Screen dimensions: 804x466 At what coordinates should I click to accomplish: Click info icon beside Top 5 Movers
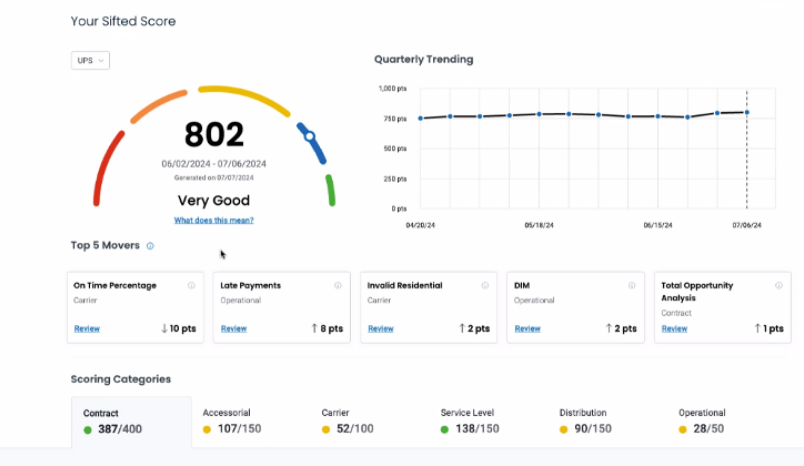[x=150, y=245]
